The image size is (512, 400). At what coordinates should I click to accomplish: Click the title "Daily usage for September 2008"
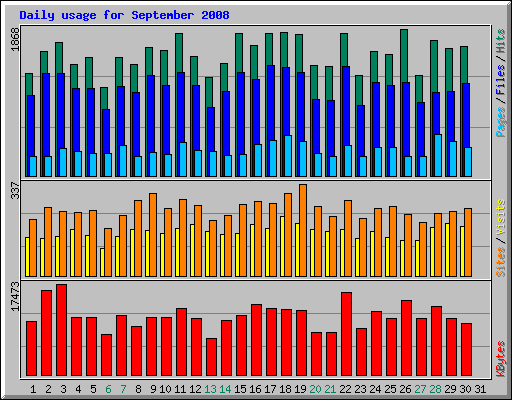coord(124,15)
